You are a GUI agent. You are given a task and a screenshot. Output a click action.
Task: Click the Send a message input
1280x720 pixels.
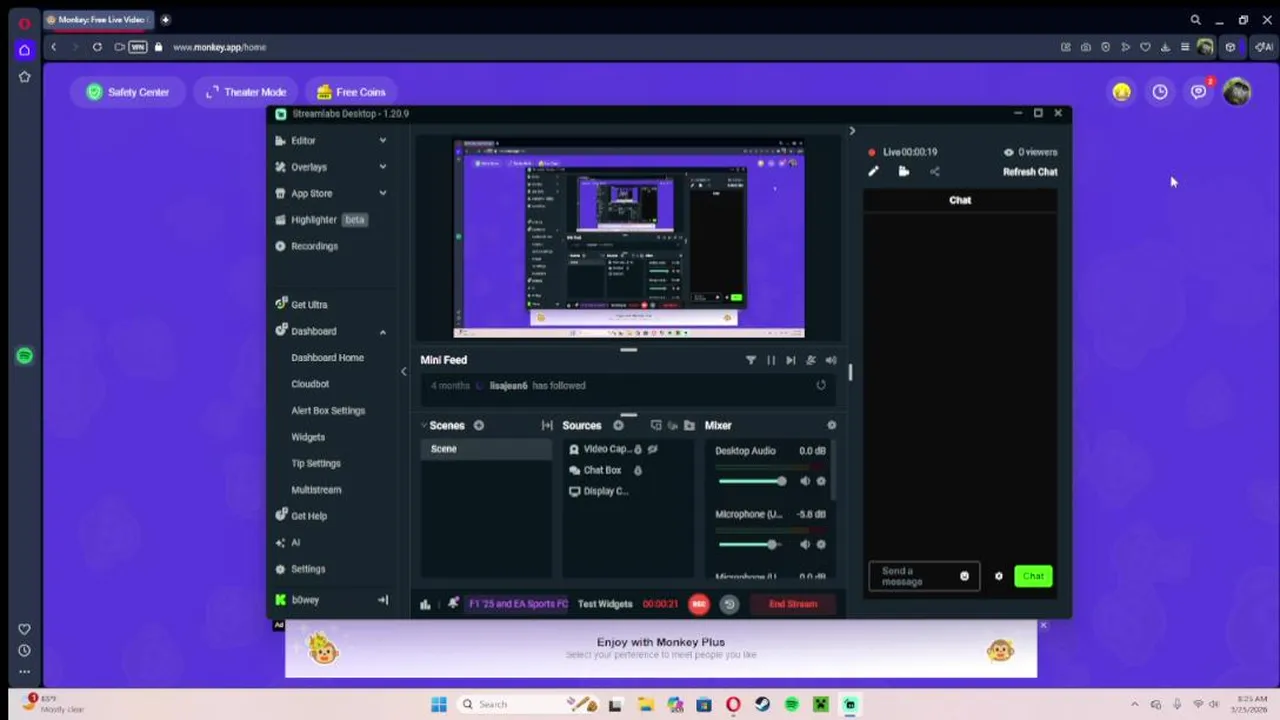923,576
